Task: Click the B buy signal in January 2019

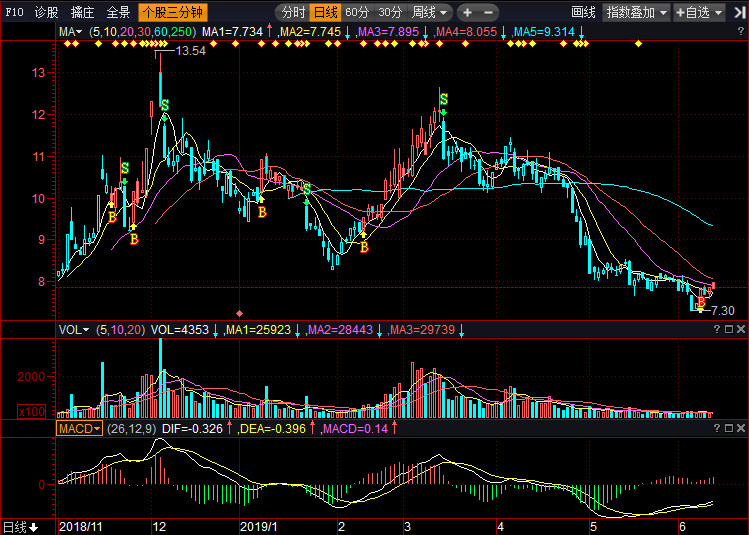Action: [x=262, y=212]
